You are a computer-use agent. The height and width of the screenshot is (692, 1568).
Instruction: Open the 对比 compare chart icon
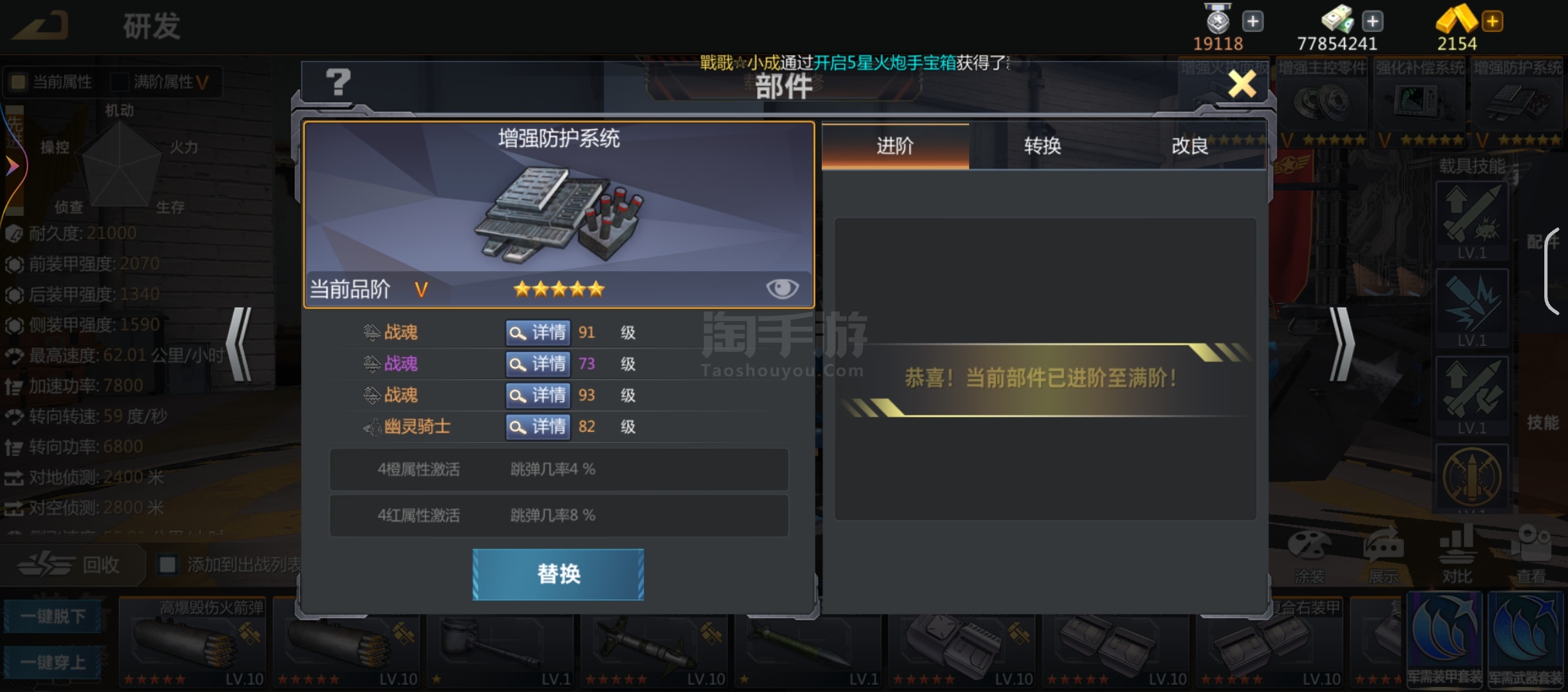click(x=1457, y=555)
